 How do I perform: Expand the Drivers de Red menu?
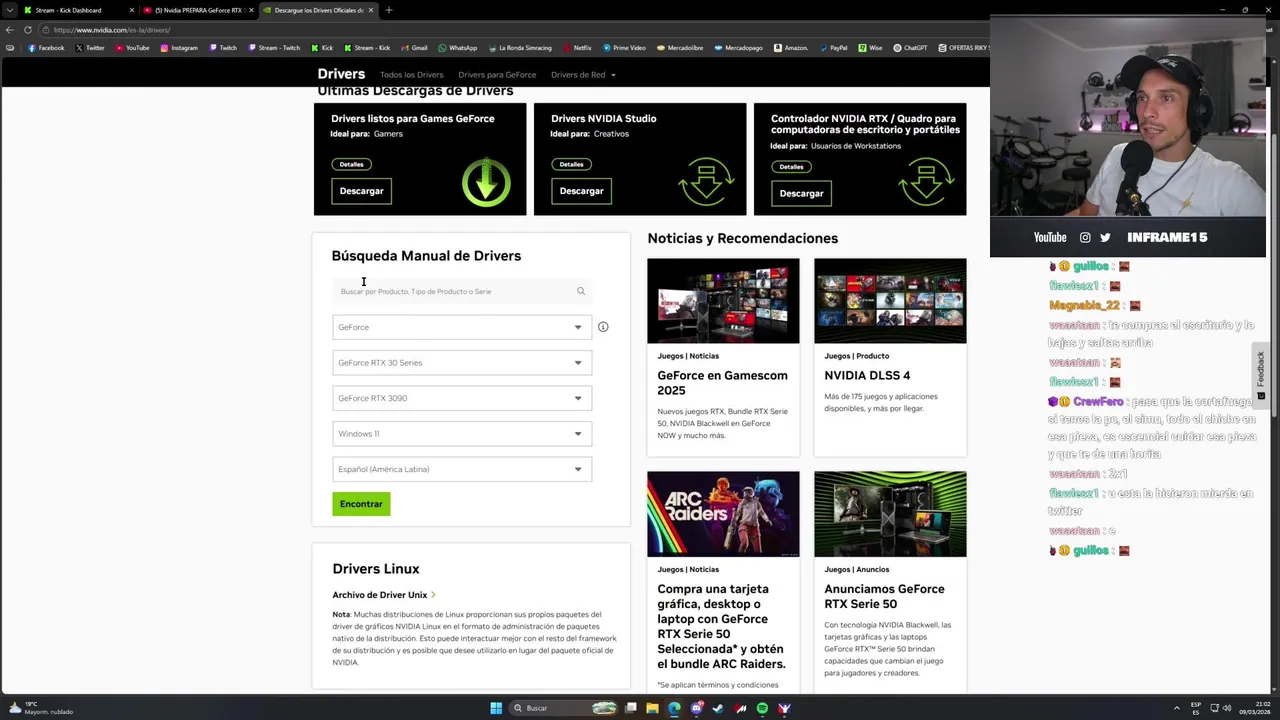[x=583, y=75]
